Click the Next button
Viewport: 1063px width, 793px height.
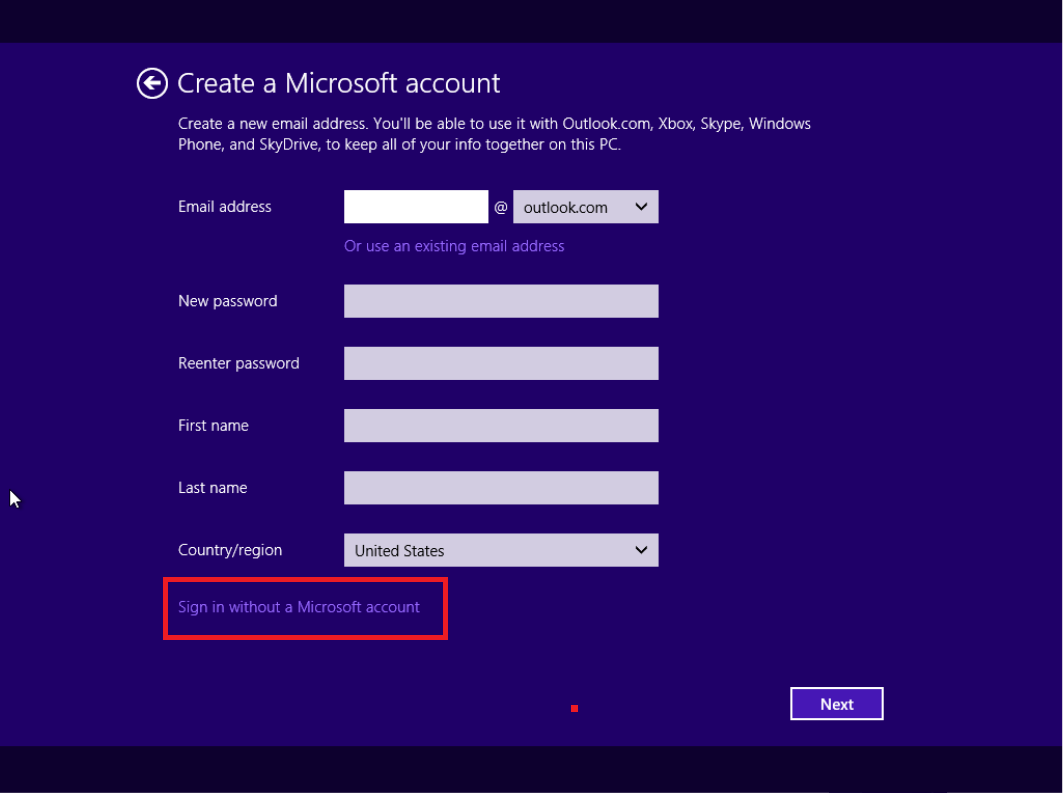tap(837, 704)
